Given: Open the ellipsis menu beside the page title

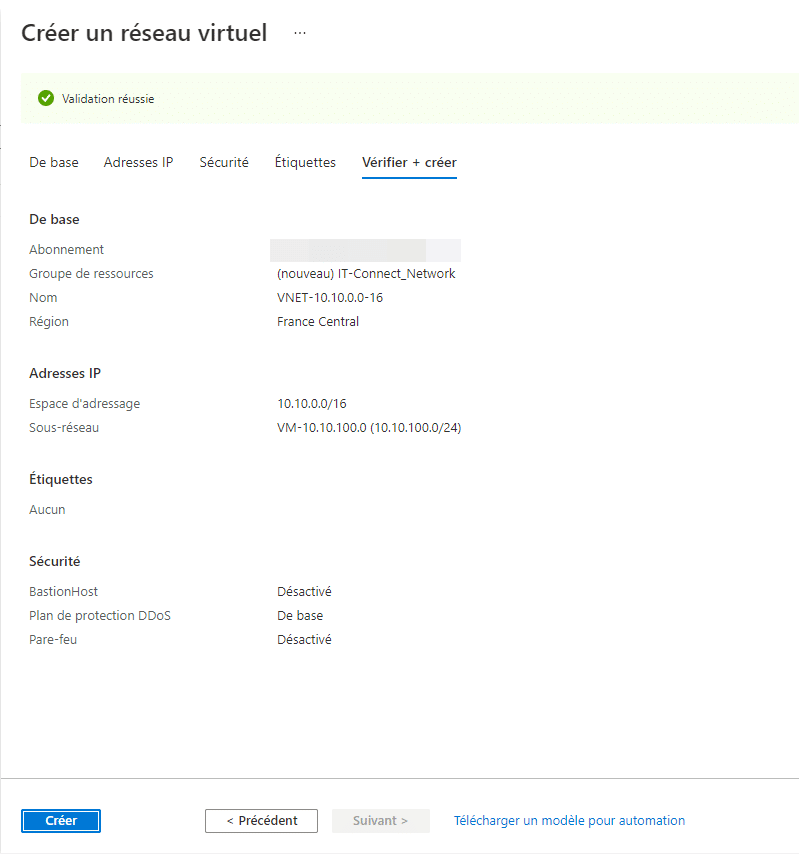Looking at the screenshot, I should [x=300, y=33].
